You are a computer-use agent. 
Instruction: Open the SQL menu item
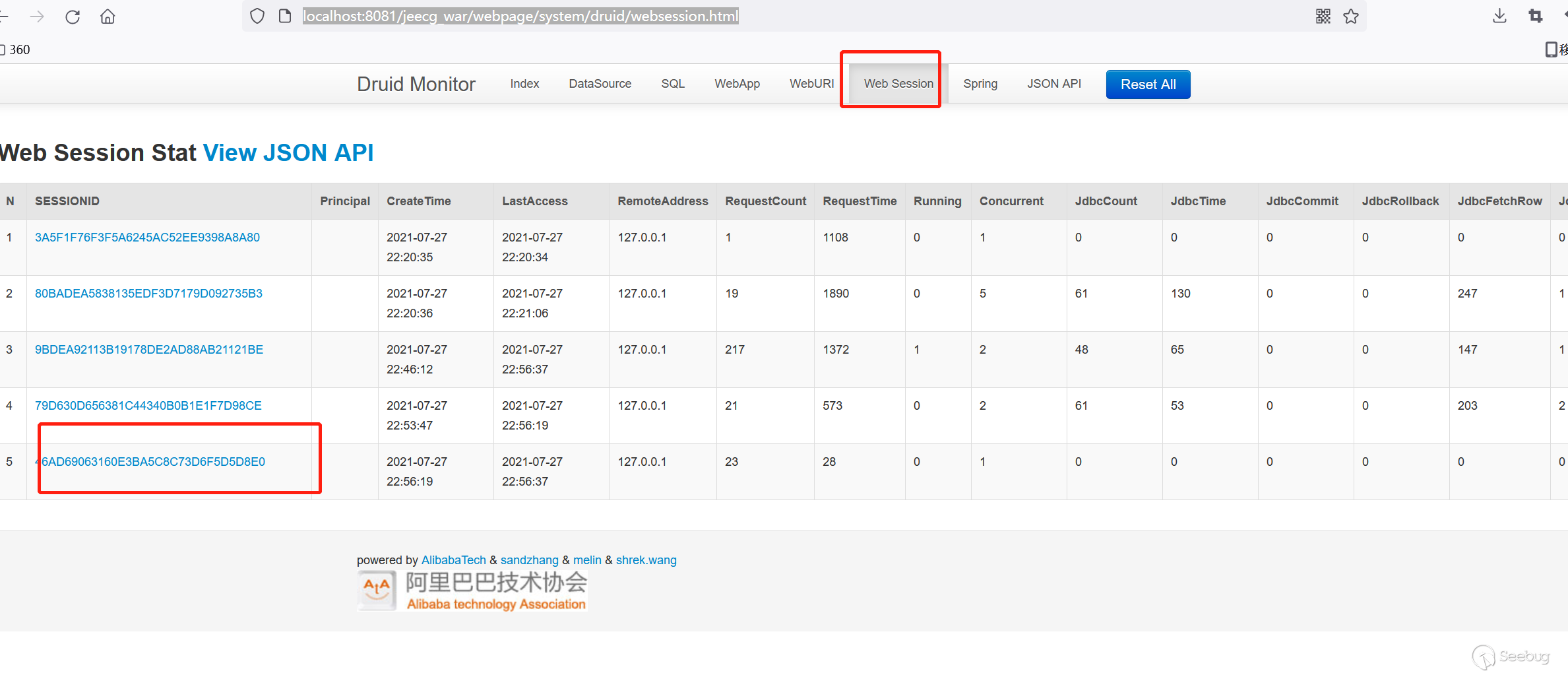point(673,84)
